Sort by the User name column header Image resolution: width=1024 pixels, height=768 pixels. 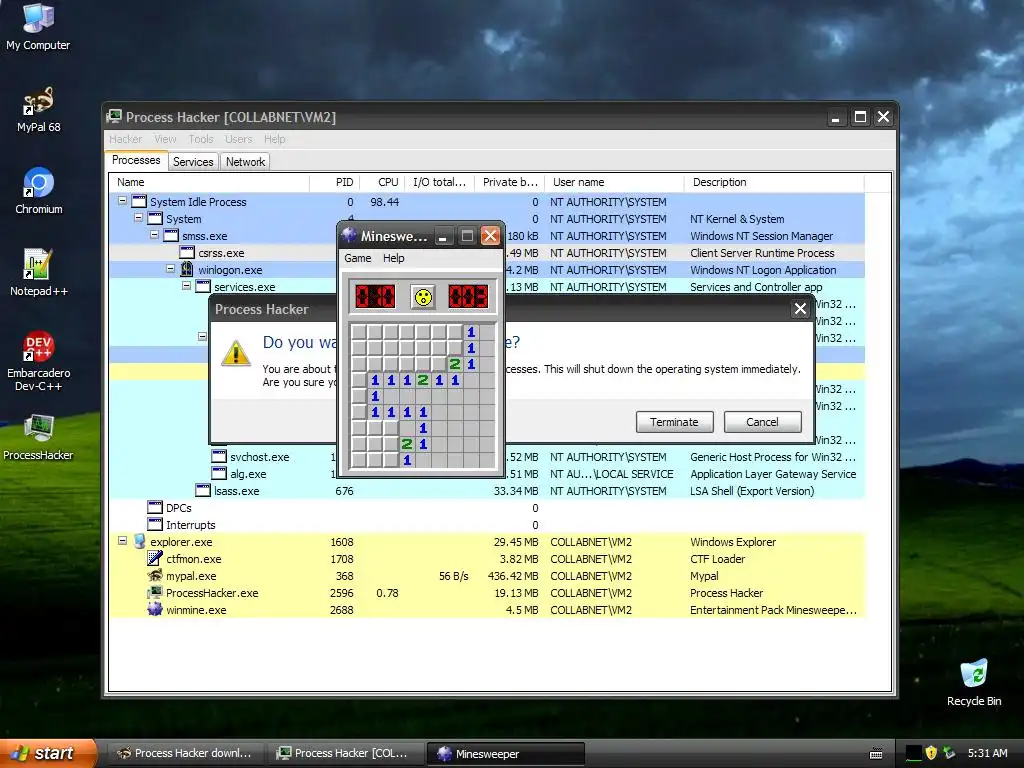613,182
